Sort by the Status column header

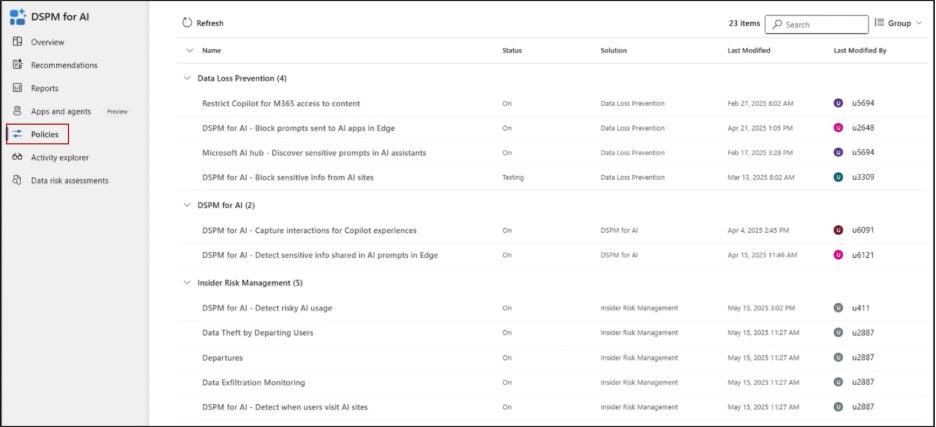512,50
